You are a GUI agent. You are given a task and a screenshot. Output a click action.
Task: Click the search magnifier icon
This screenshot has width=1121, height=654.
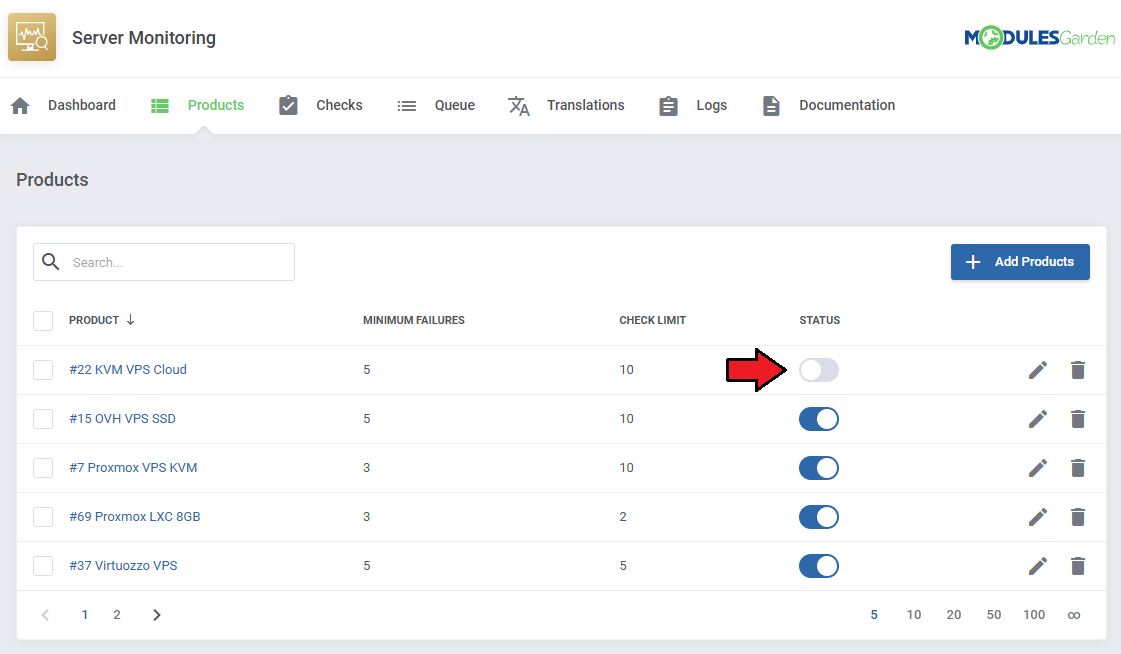[x=51, y=262]
